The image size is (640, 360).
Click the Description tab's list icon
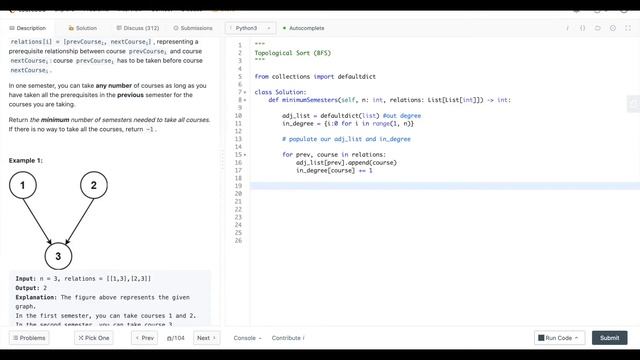(12, 28)
